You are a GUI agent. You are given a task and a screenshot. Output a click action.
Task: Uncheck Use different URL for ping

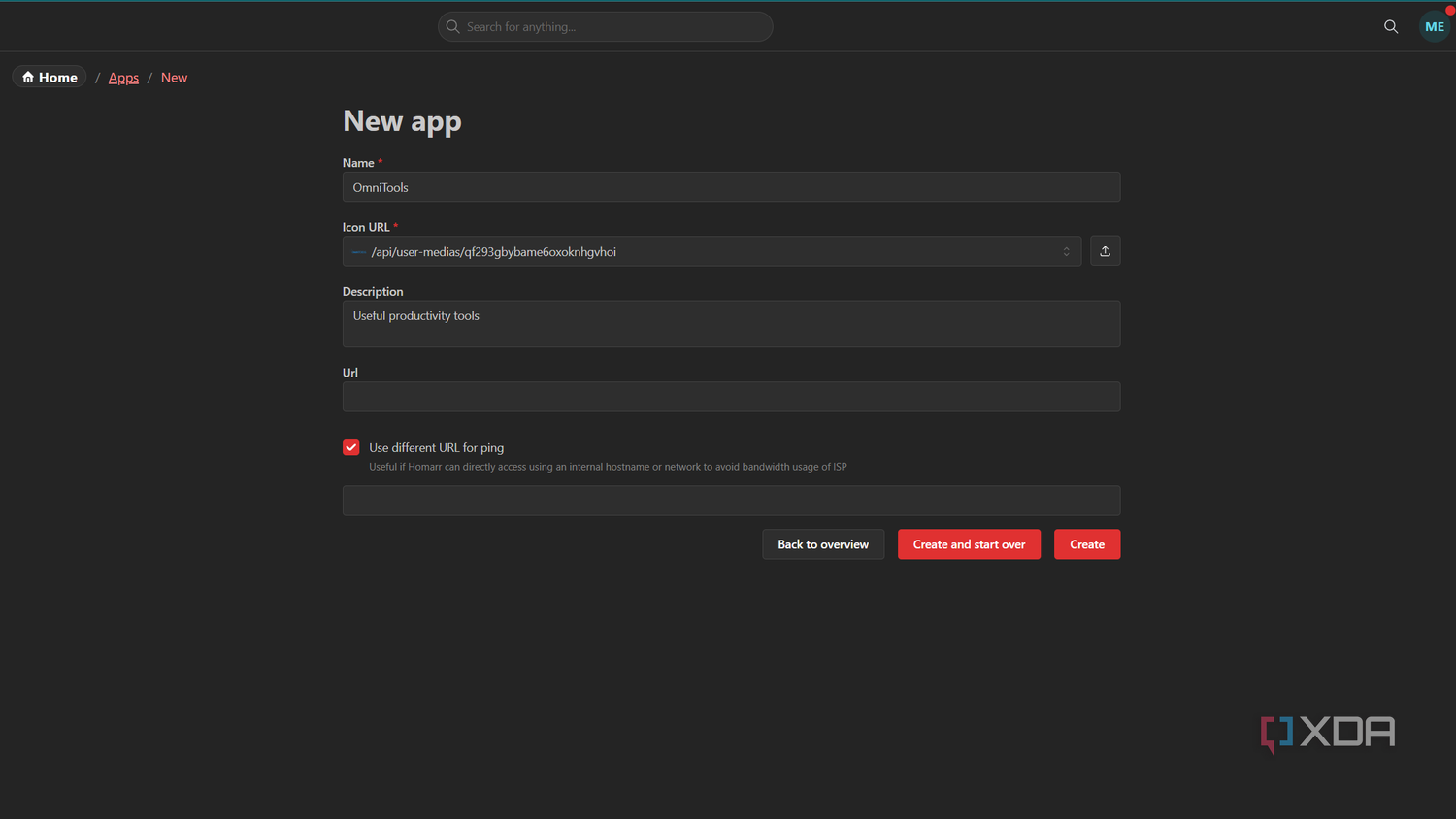pos(351,447)
